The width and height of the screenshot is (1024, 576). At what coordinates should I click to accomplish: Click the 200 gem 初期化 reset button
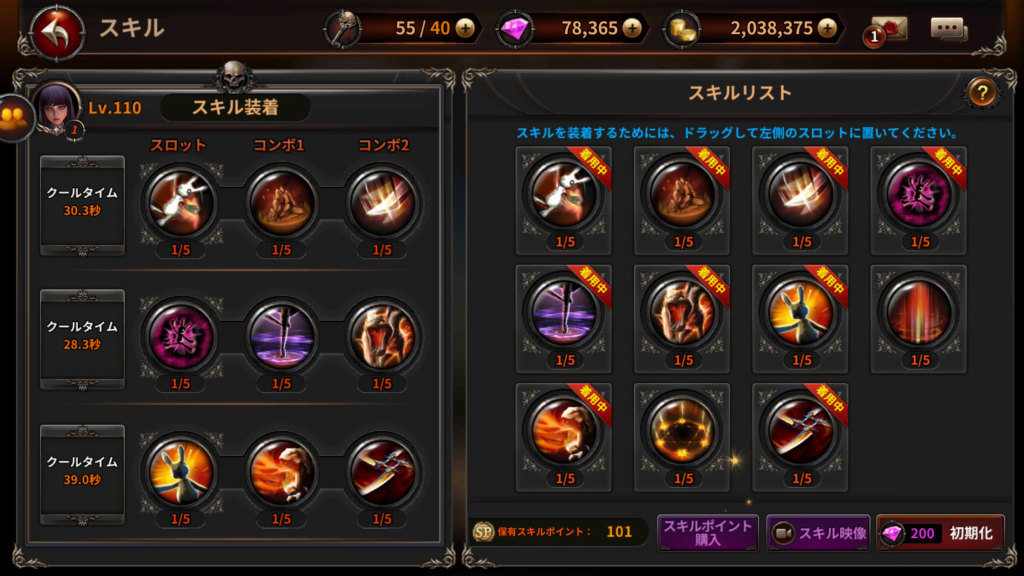click(x=940, y=533)
